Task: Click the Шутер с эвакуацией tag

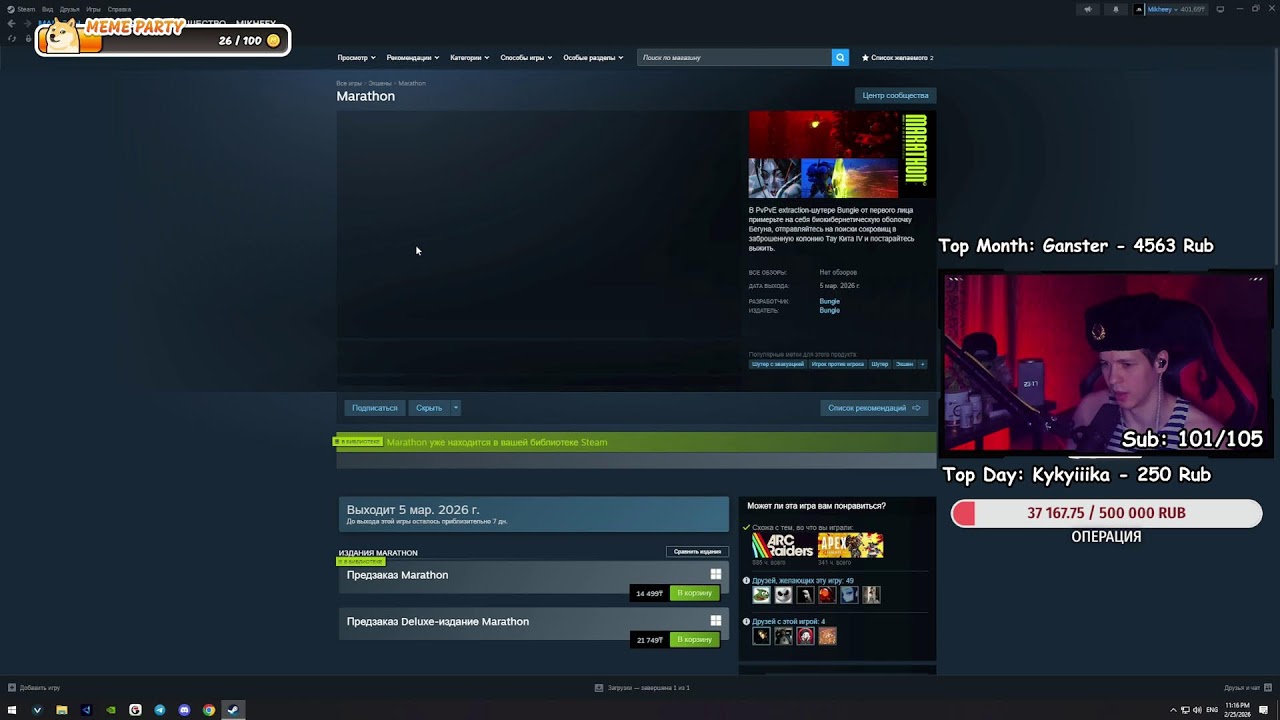Action: (x=778, y=364)
